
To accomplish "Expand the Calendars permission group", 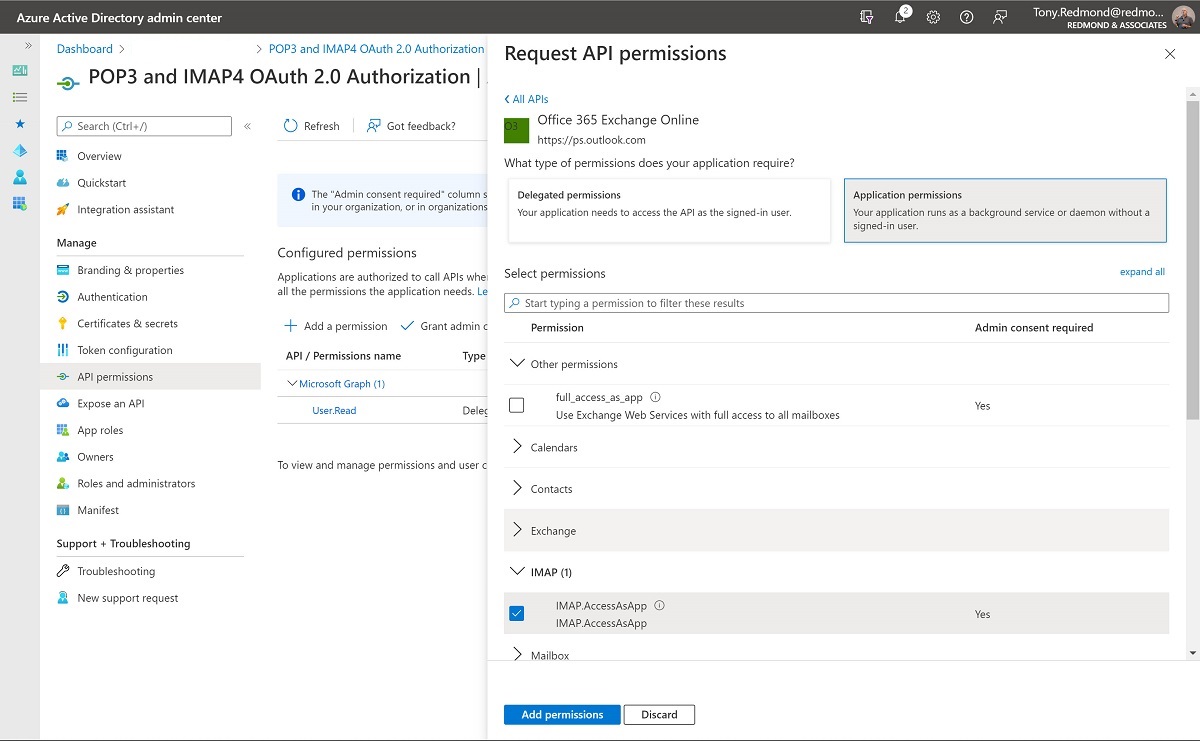I will 517,447.
